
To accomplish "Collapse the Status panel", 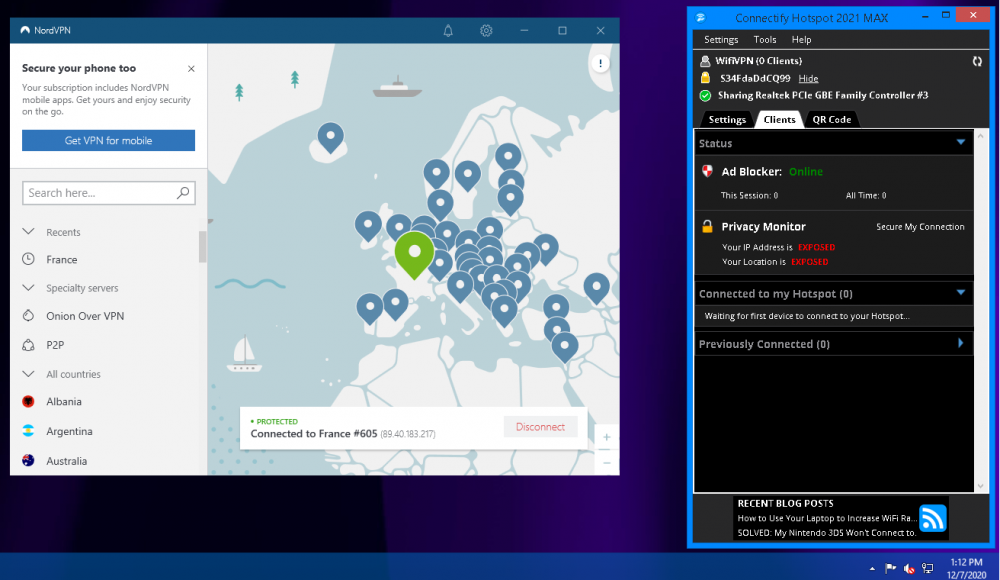I will click(x=960, y=143).
